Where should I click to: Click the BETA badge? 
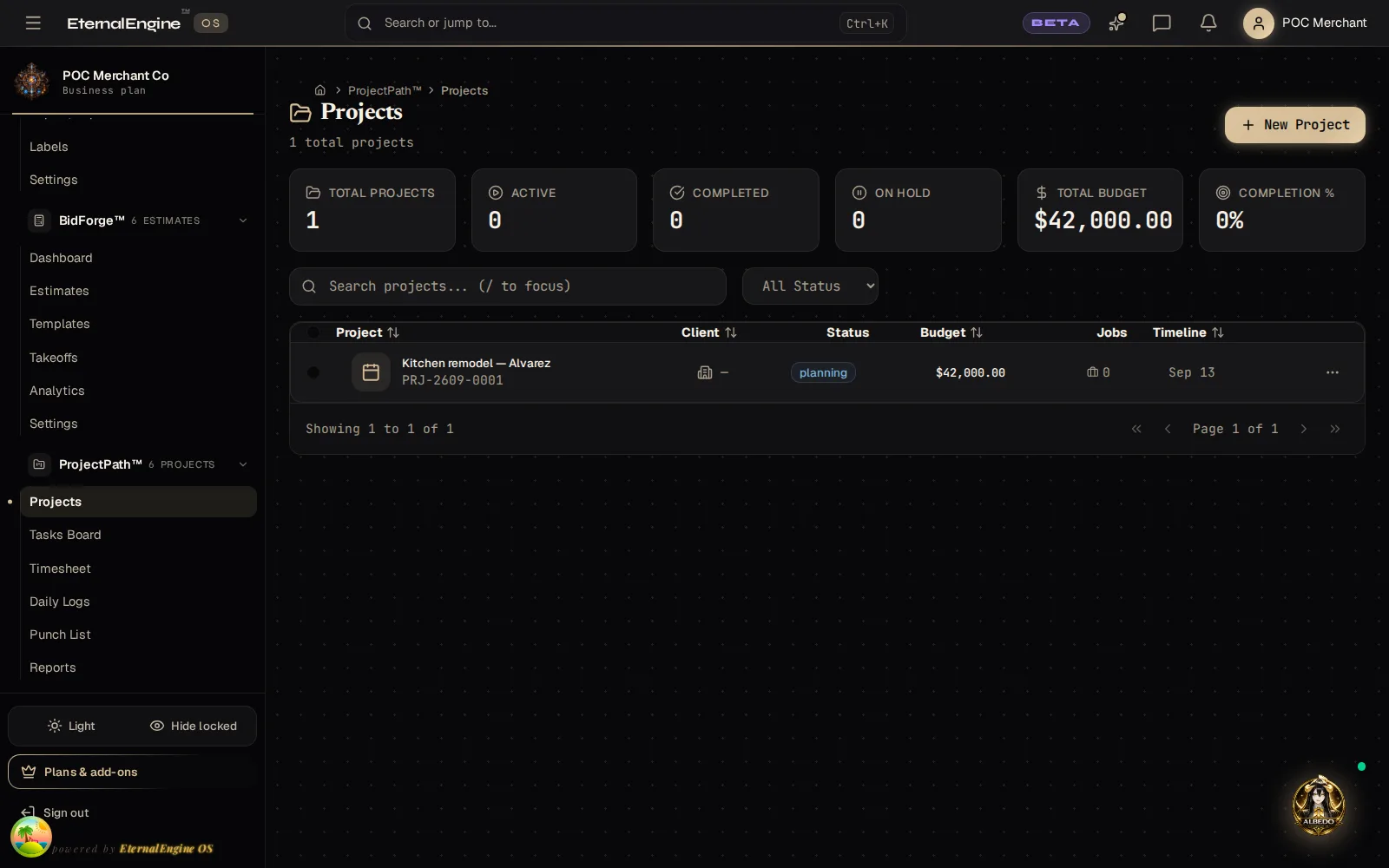point(1056,23)
